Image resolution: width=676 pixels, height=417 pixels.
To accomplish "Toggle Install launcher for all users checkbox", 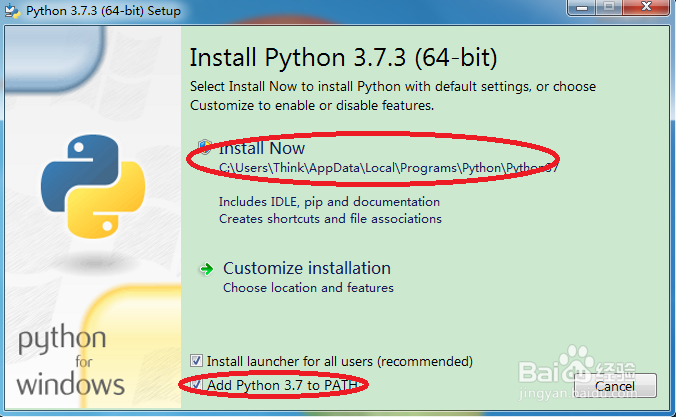I will point(196,361).
